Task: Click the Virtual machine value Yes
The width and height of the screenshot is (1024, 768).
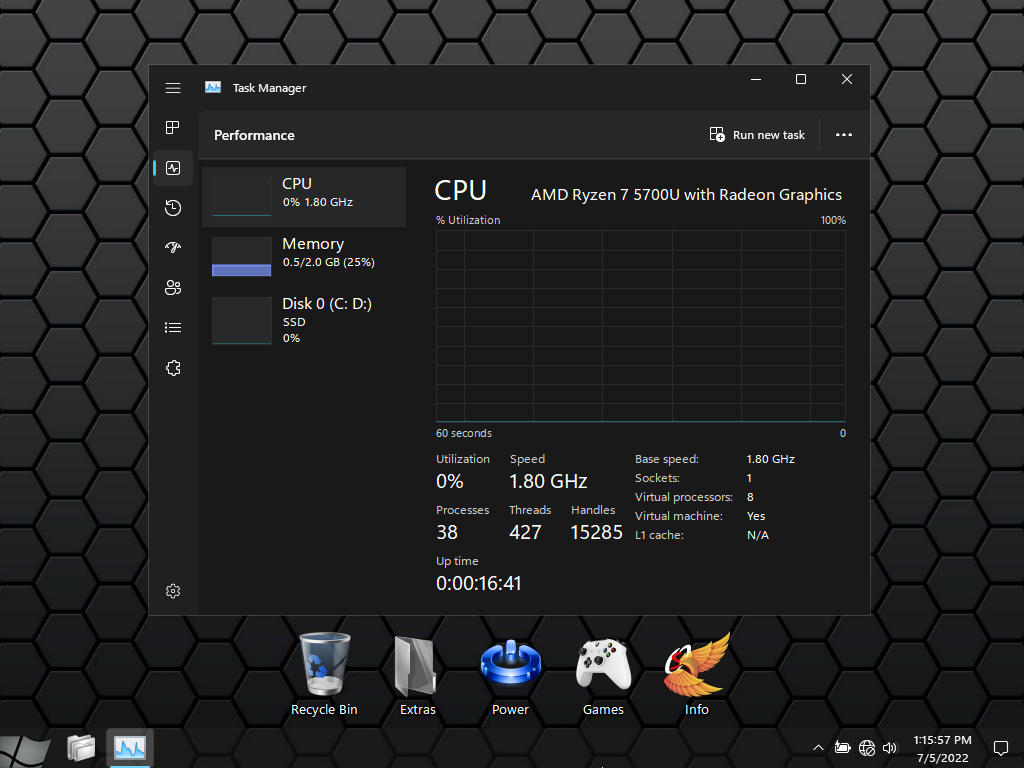Action: 756,516
